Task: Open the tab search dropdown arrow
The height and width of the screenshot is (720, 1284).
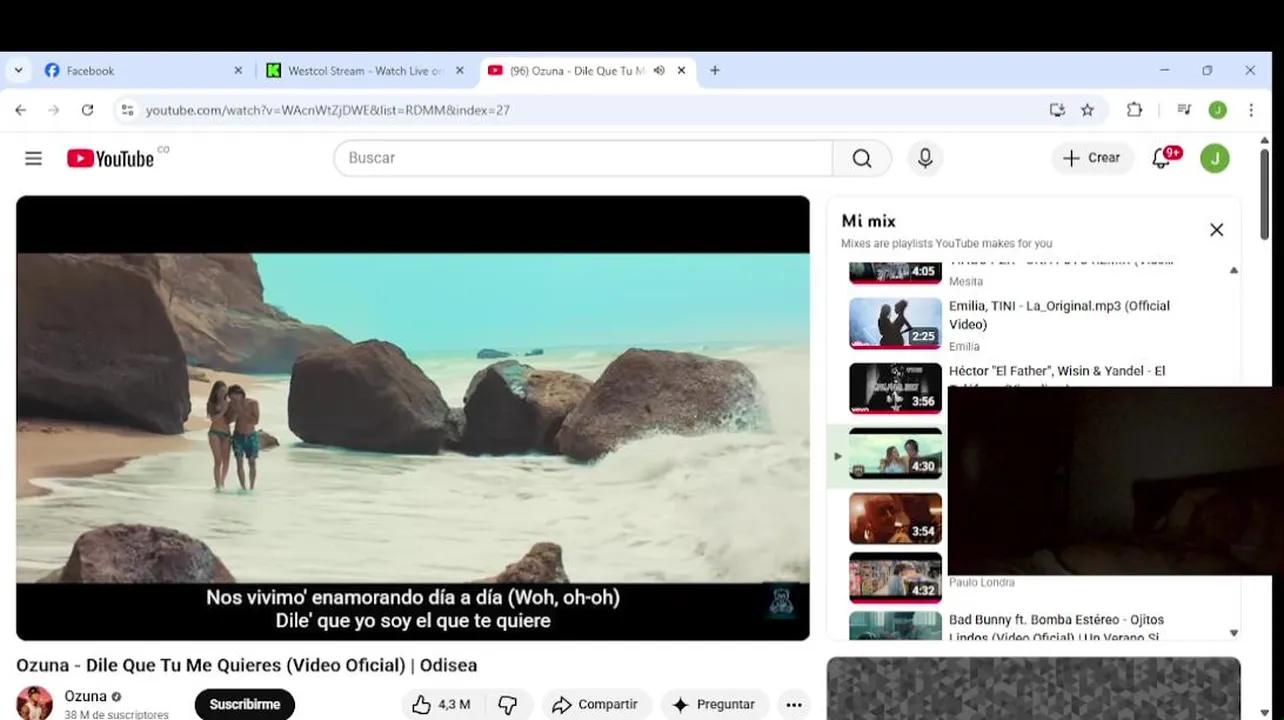Action: point(18,71)
